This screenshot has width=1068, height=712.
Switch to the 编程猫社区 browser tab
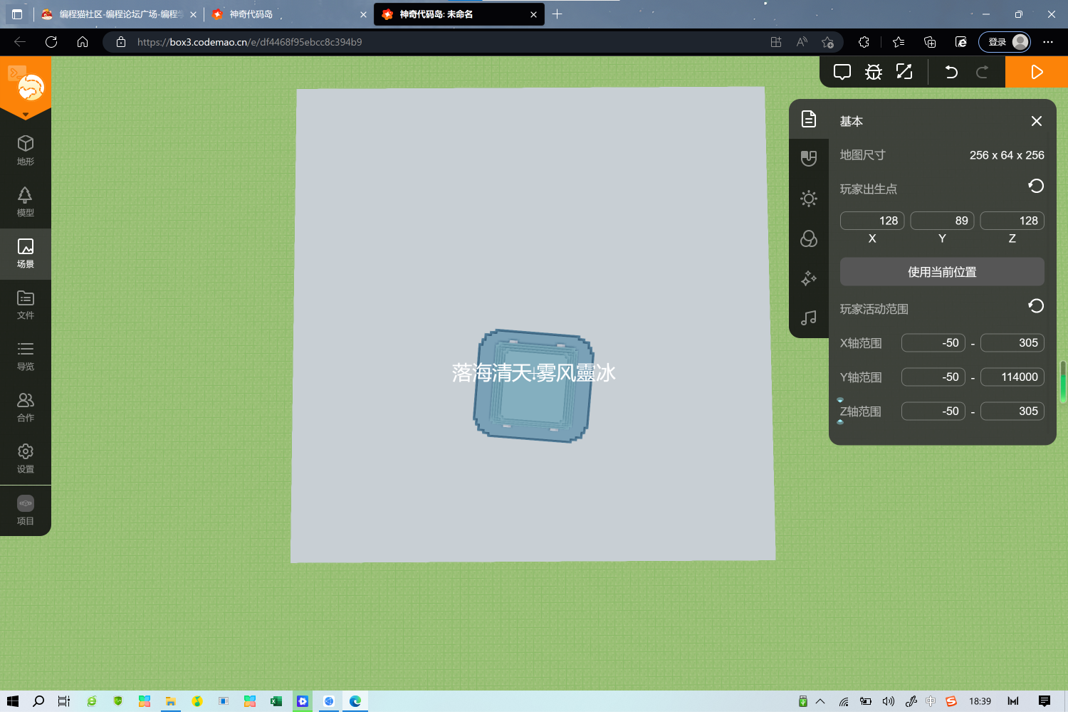point(119,14)
